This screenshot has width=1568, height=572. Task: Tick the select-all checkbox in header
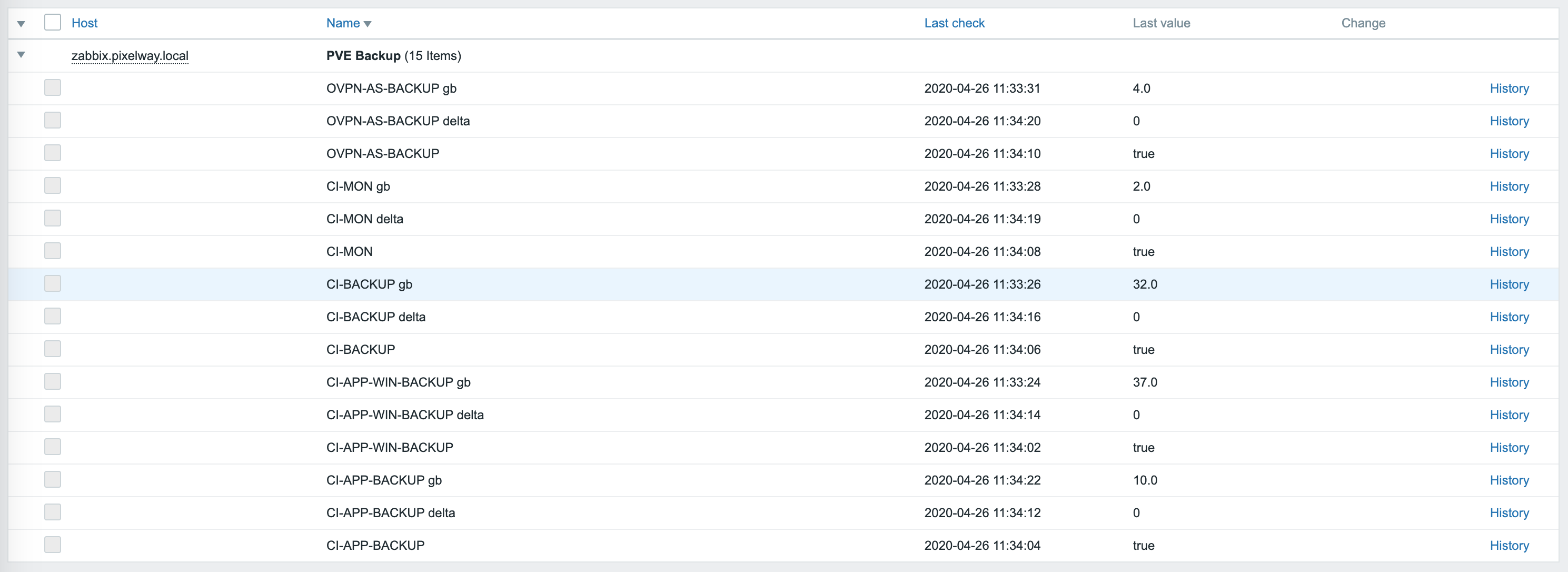(x=53, y=23)
